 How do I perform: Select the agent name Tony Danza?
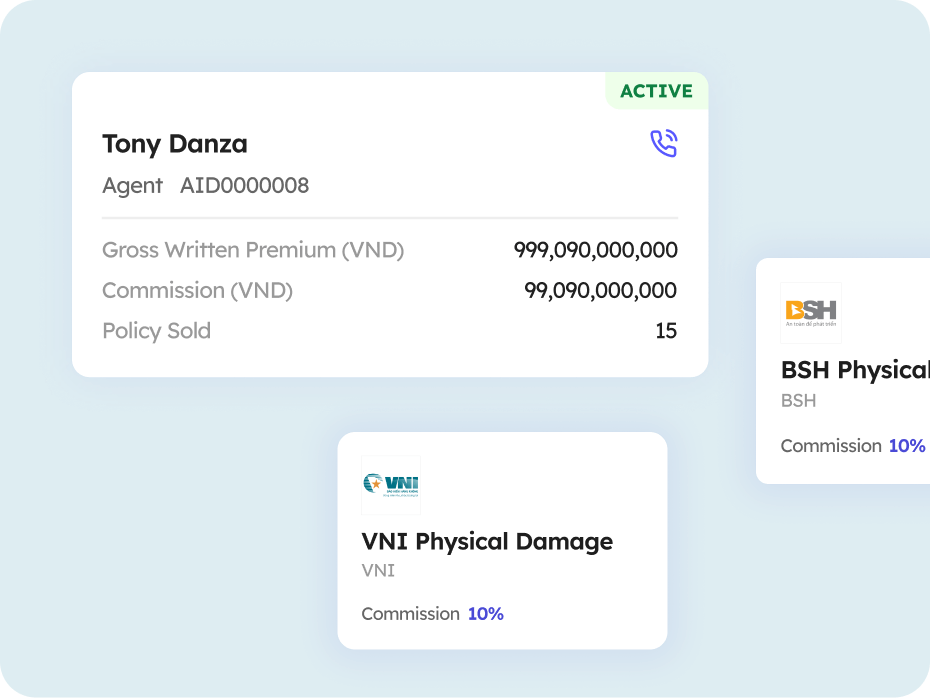[x=175, y=144]
